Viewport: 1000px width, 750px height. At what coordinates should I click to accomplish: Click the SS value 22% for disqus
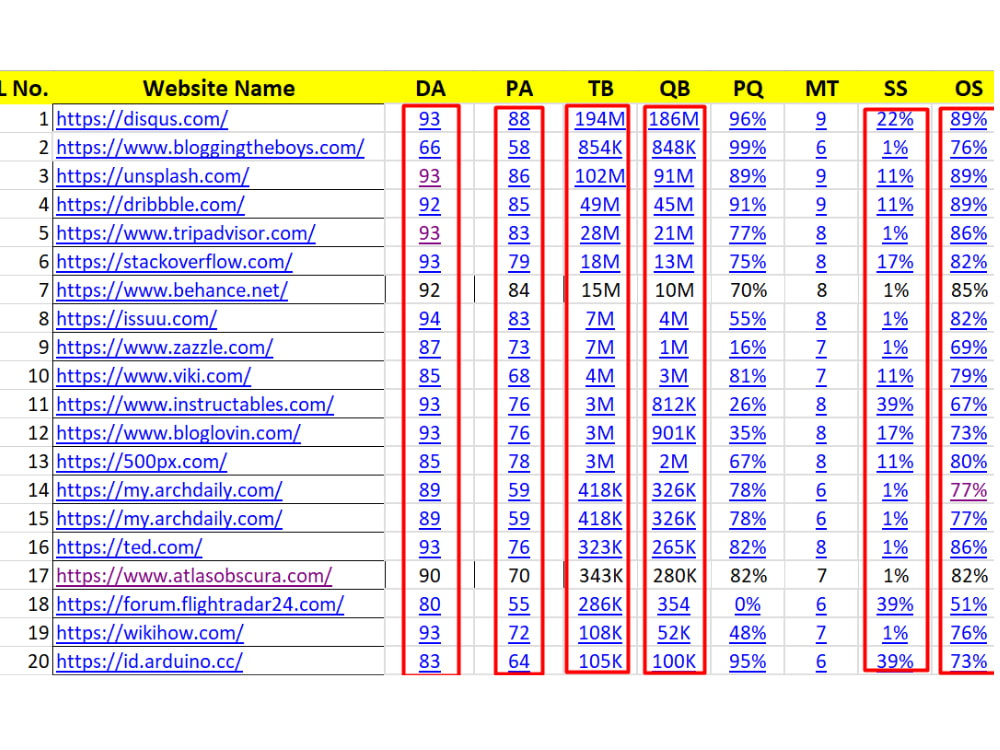(895, 119)
